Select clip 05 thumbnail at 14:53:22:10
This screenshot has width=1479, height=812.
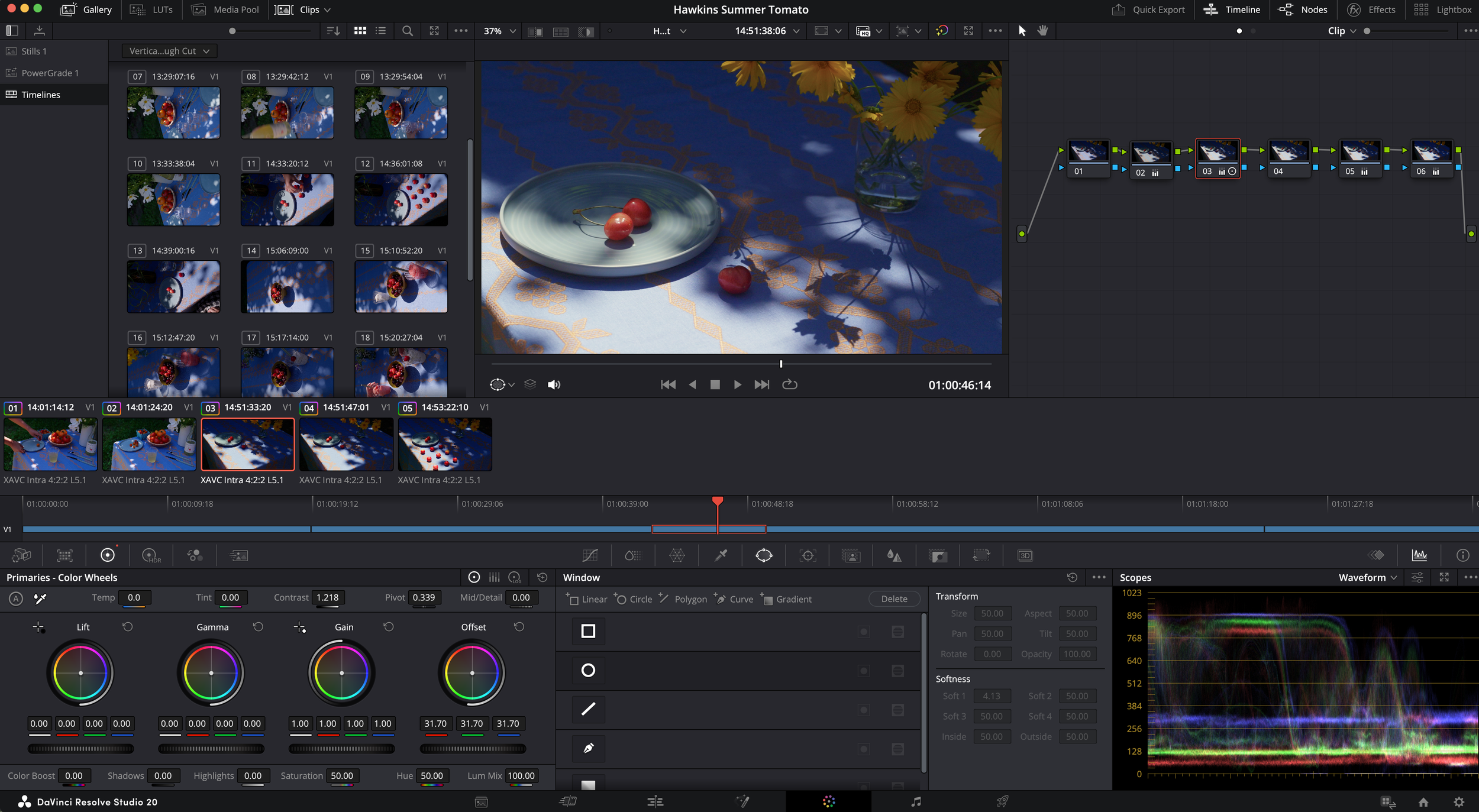[445, 444]
